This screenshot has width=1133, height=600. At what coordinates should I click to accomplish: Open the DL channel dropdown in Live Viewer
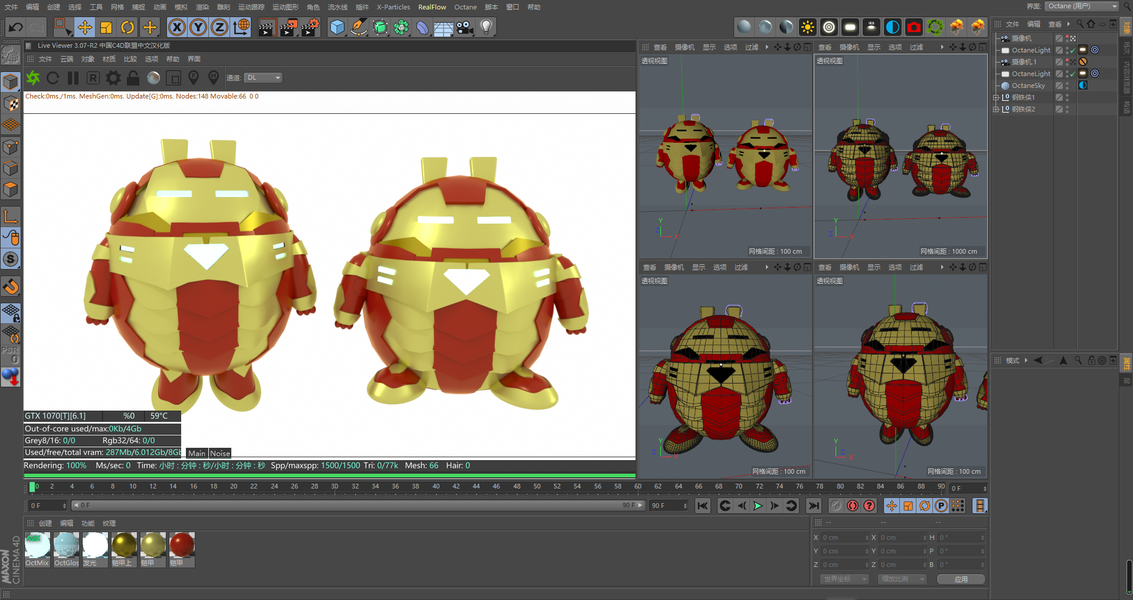click(263, 77)
